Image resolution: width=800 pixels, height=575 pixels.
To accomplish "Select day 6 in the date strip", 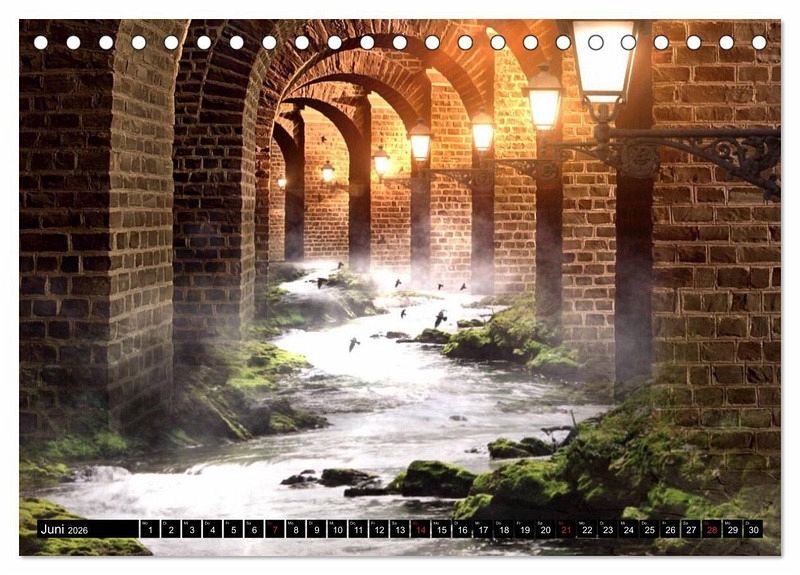I will (254, 529).
